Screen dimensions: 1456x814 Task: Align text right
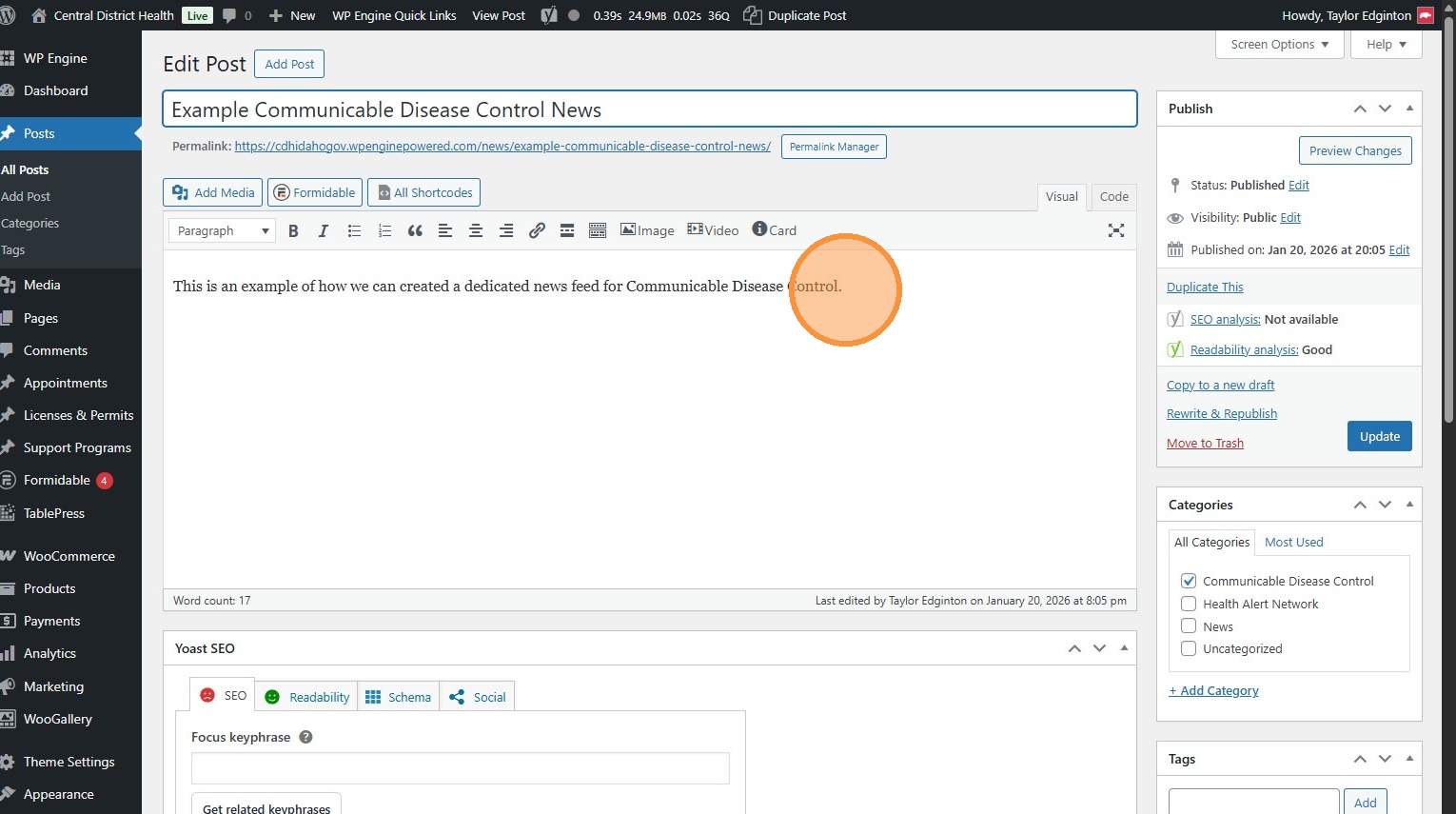pyautogui.click(x=506, y=230)
